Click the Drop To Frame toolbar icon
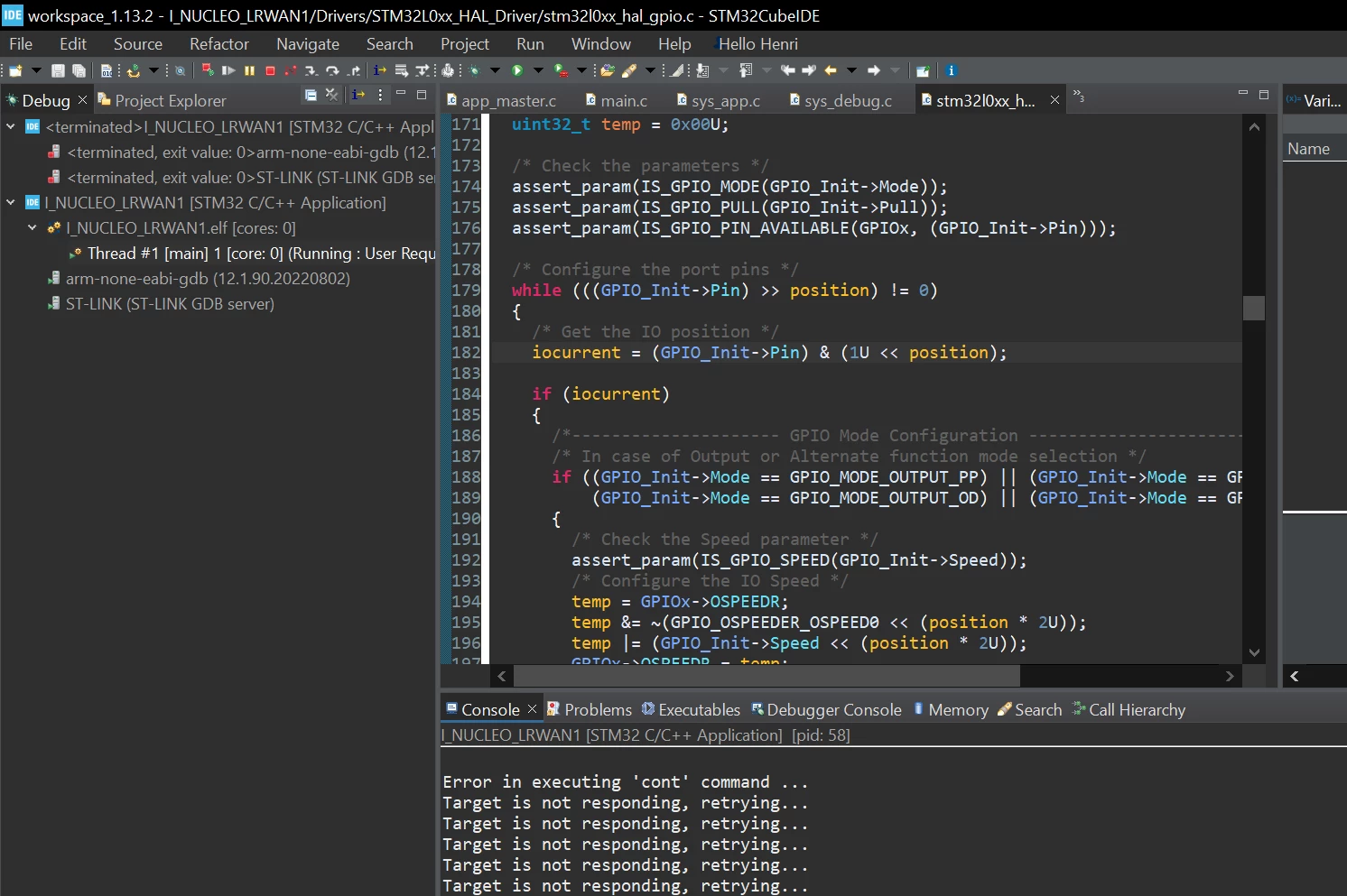The width and height of the screenshot is (1347, 896). click(401, 70)
